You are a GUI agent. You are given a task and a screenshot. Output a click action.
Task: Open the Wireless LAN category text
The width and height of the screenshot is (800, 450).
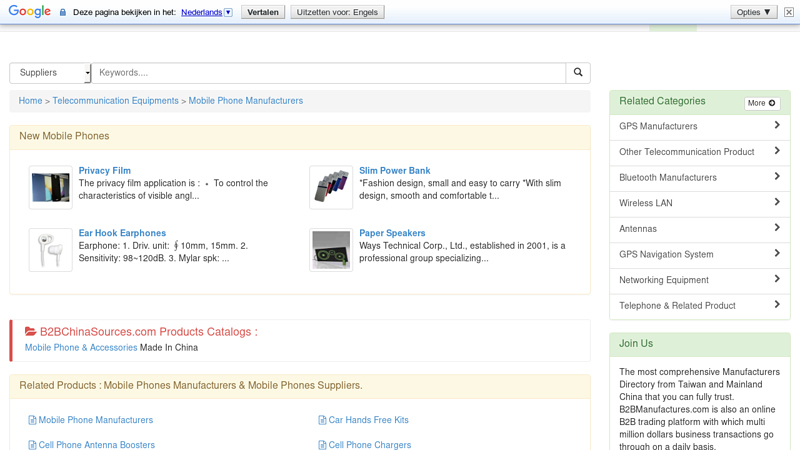645,203
